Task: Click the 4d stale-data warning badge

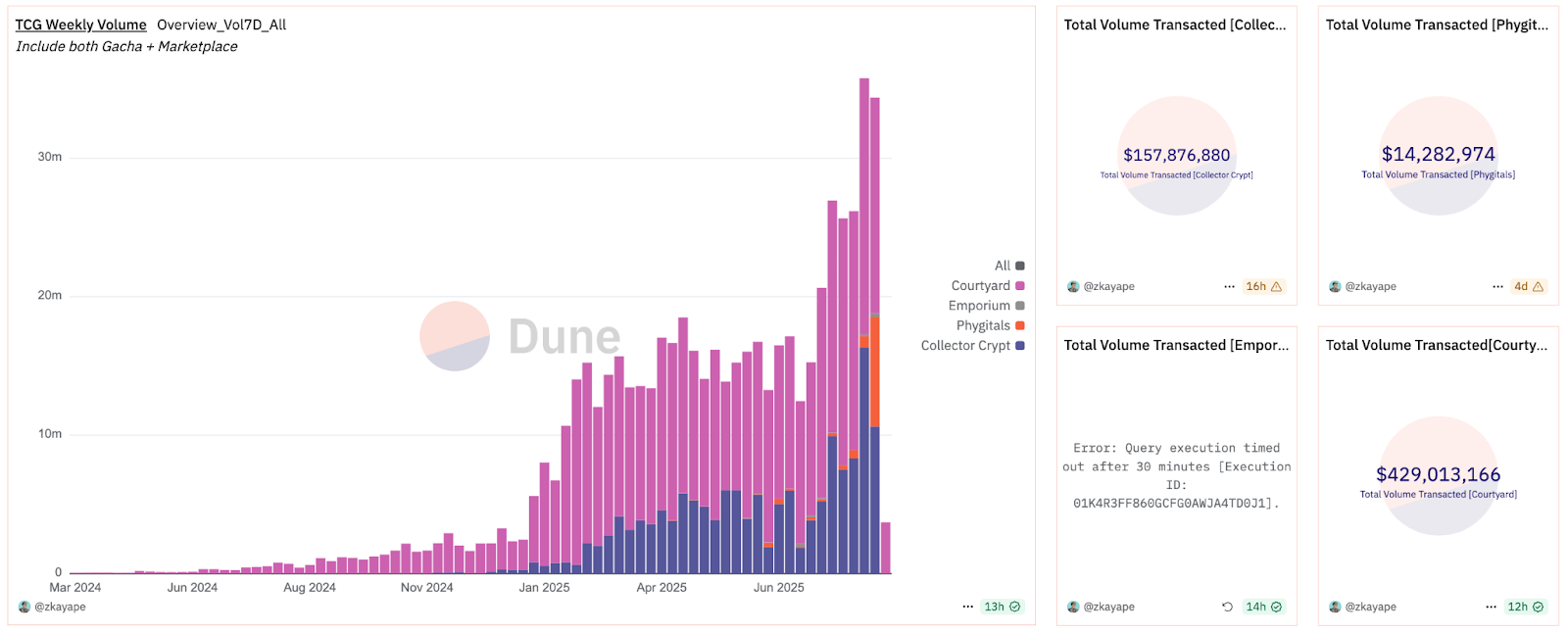Action: pos(1528,286)
